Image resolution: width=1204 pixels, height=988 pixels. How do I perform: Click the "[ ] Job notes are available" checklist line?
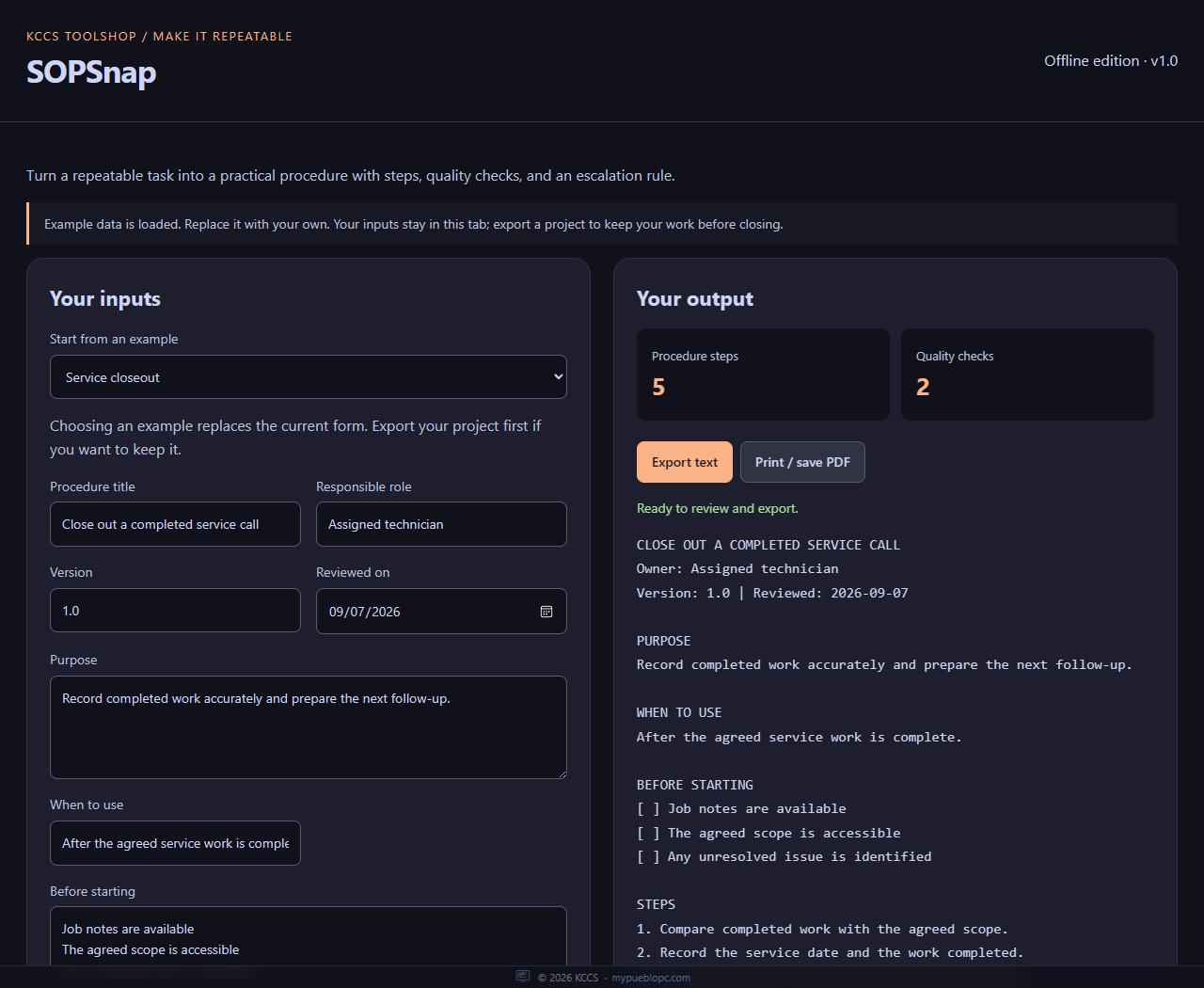tap(741, 808)
